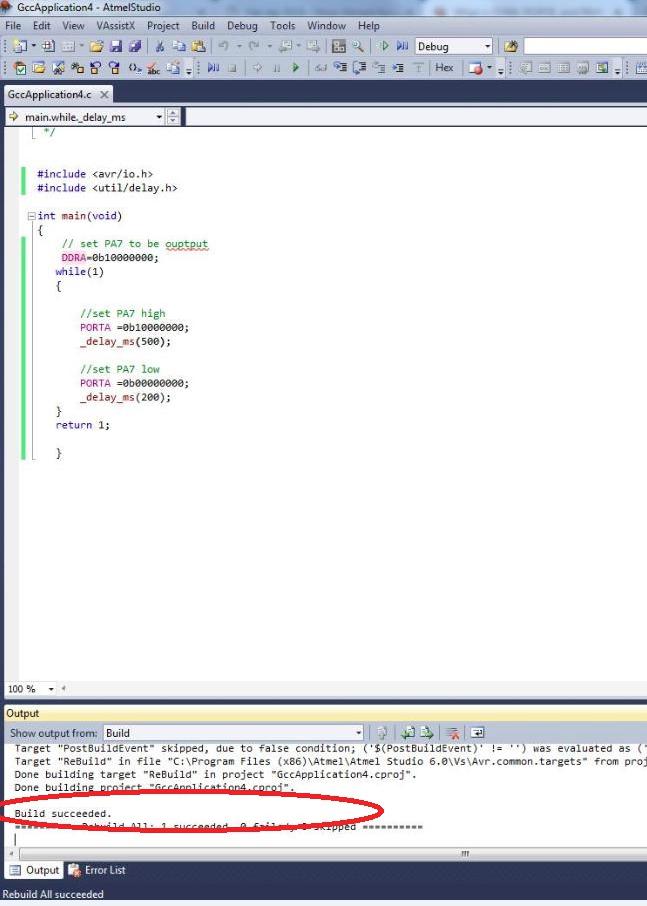Open the Show output from Build dropdown
The image size is (647, 906).
click(x=359, y=733)
